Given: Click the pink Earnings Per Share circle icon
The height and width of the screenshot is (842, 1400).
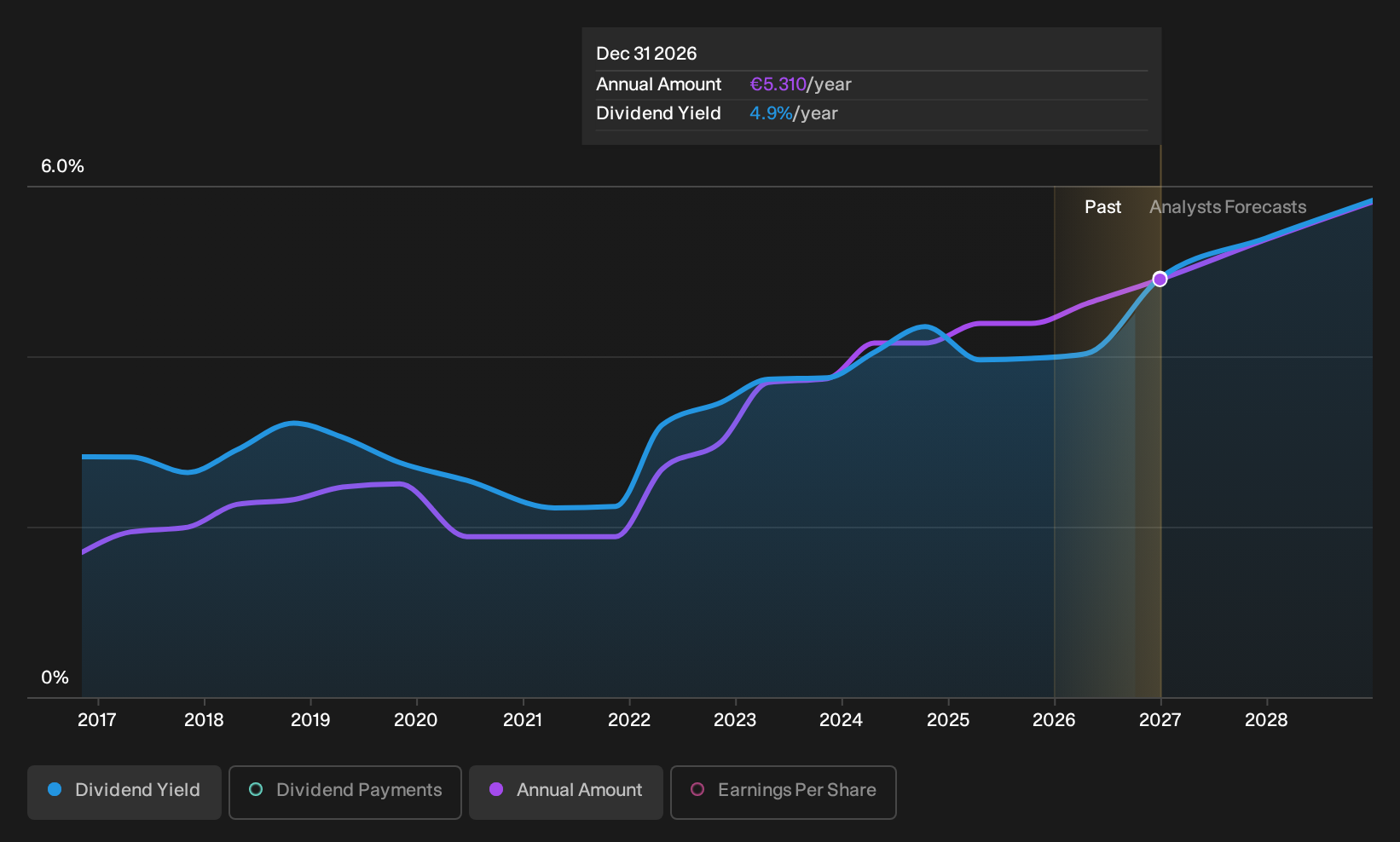Looking at the screenshot, I should [697, 790].
